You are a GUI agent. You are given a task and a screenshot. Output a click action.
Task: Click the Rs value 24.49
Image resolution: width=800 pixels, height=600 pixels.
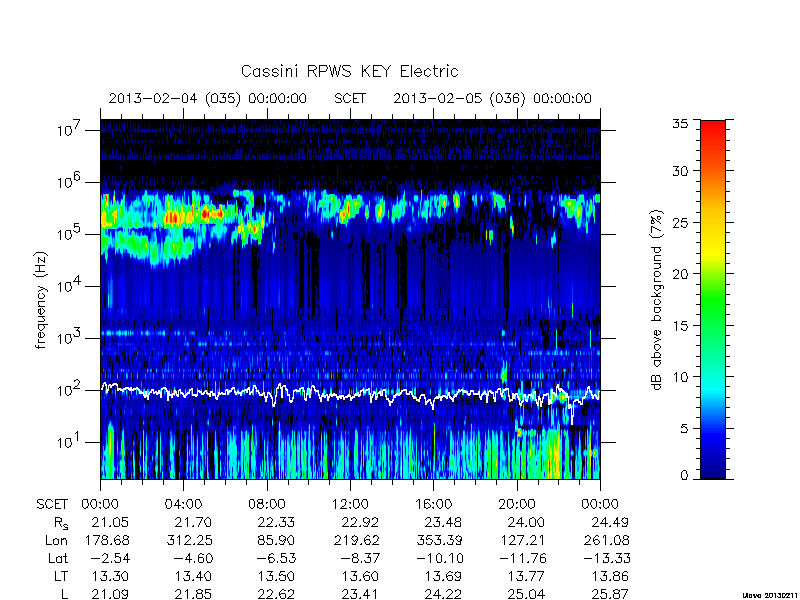point(610,522)
